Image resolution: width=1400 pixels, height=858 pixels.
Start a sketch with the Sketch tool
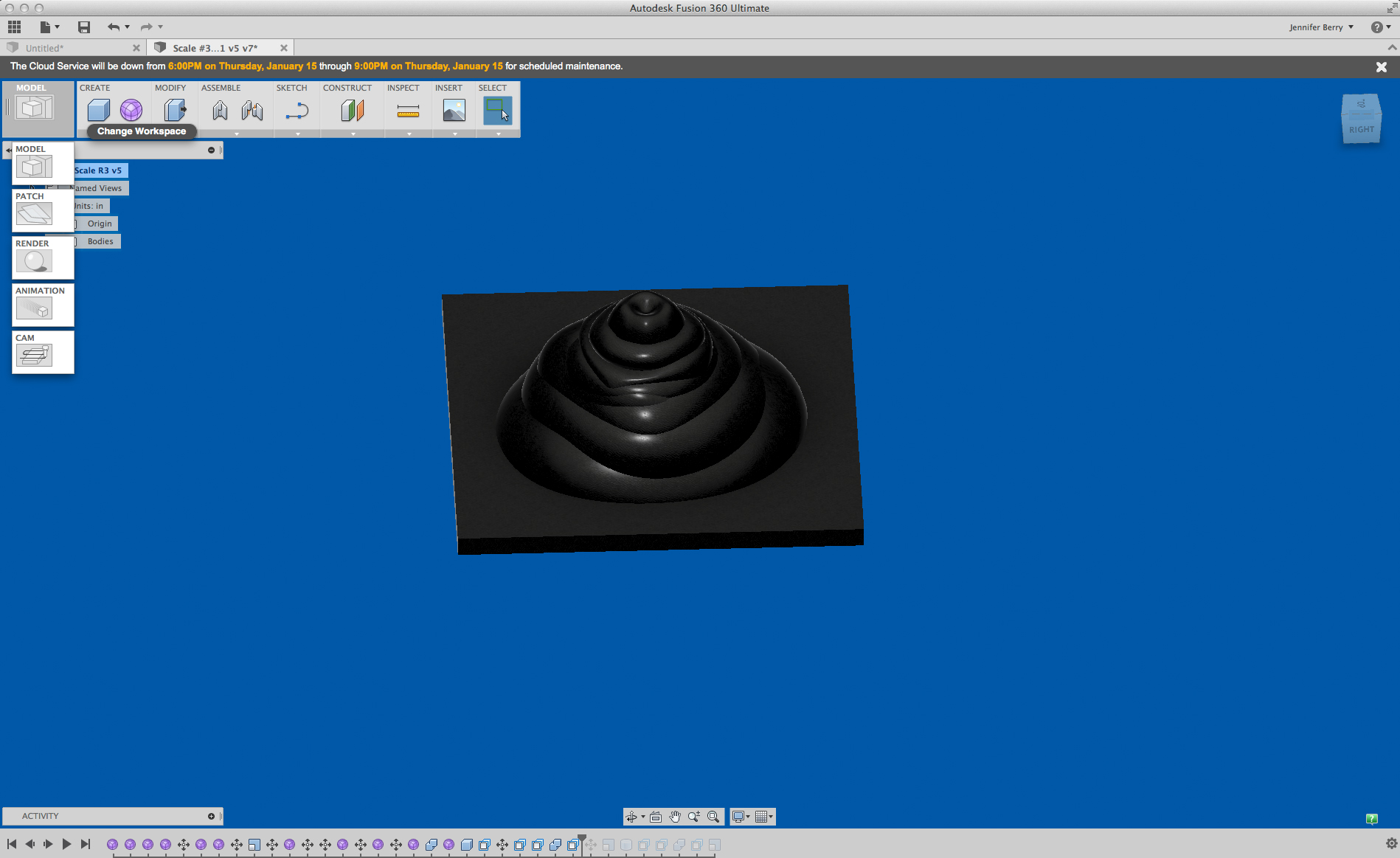pos(297,111)
